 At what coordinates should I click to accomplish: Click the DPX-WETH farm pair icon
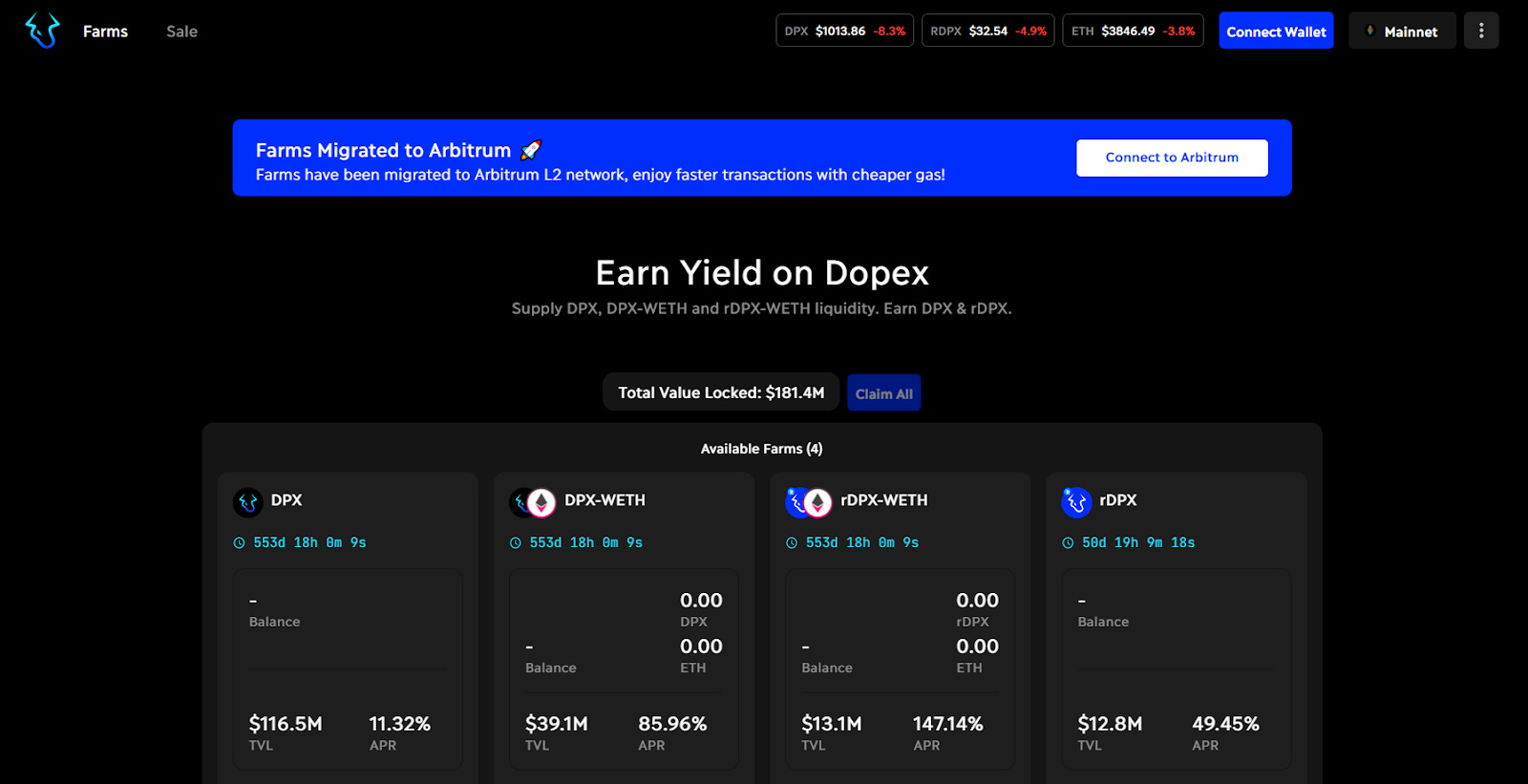(x=533, y=502)
